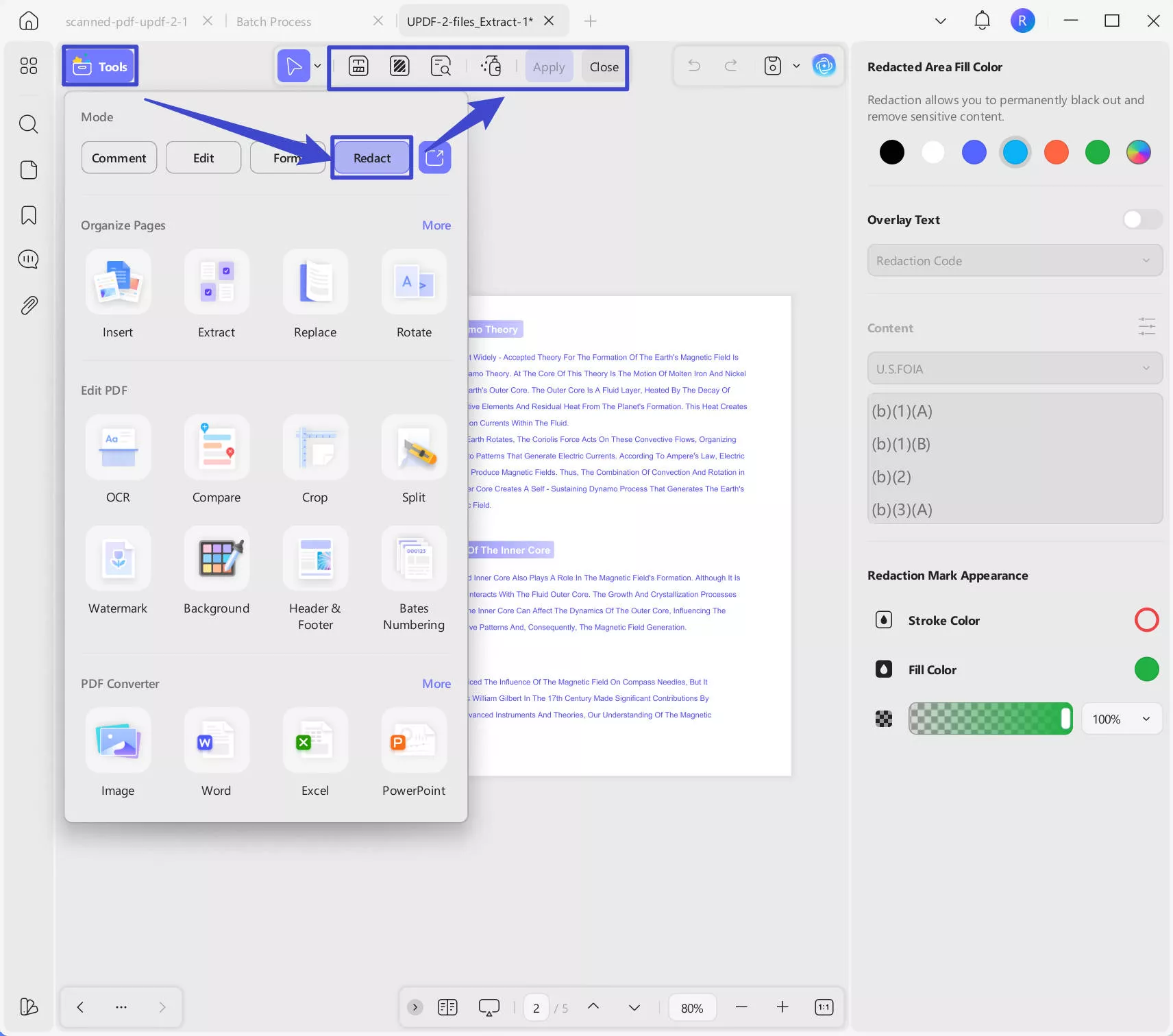Convert PDF to PowerPoint
This screenshot has height=1036, width=1173.
[x=414, y=753]
